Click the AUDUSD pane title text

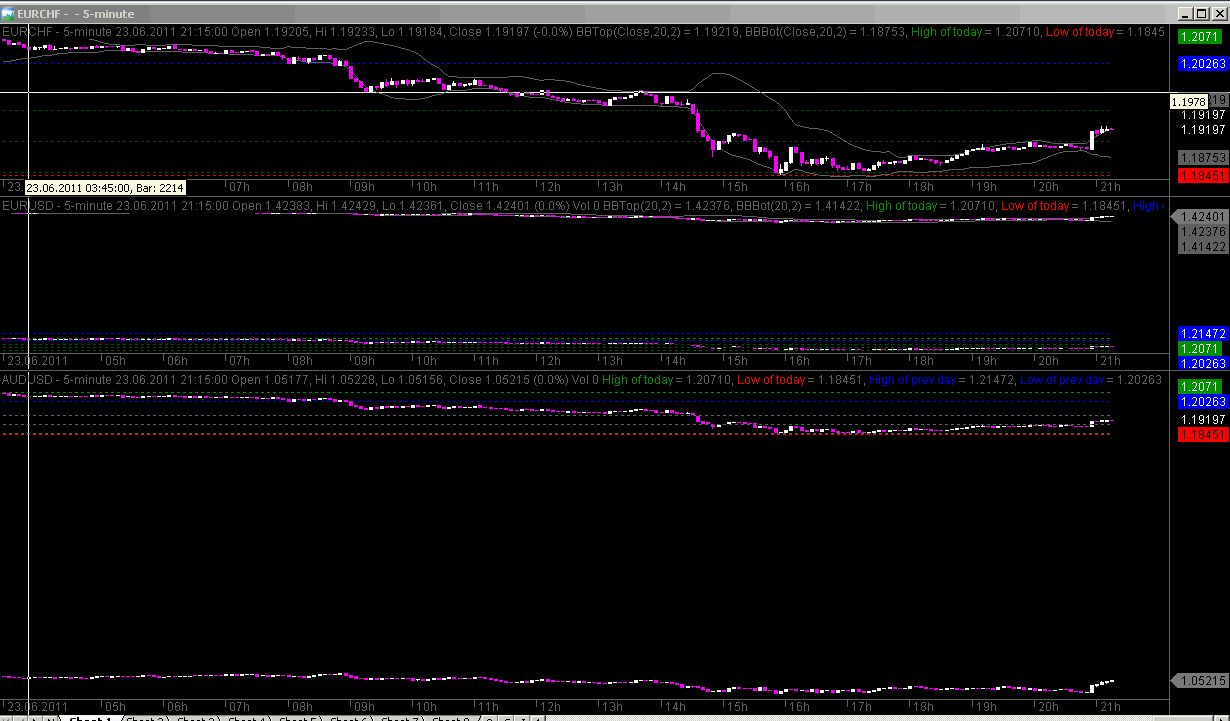(56, 380)
